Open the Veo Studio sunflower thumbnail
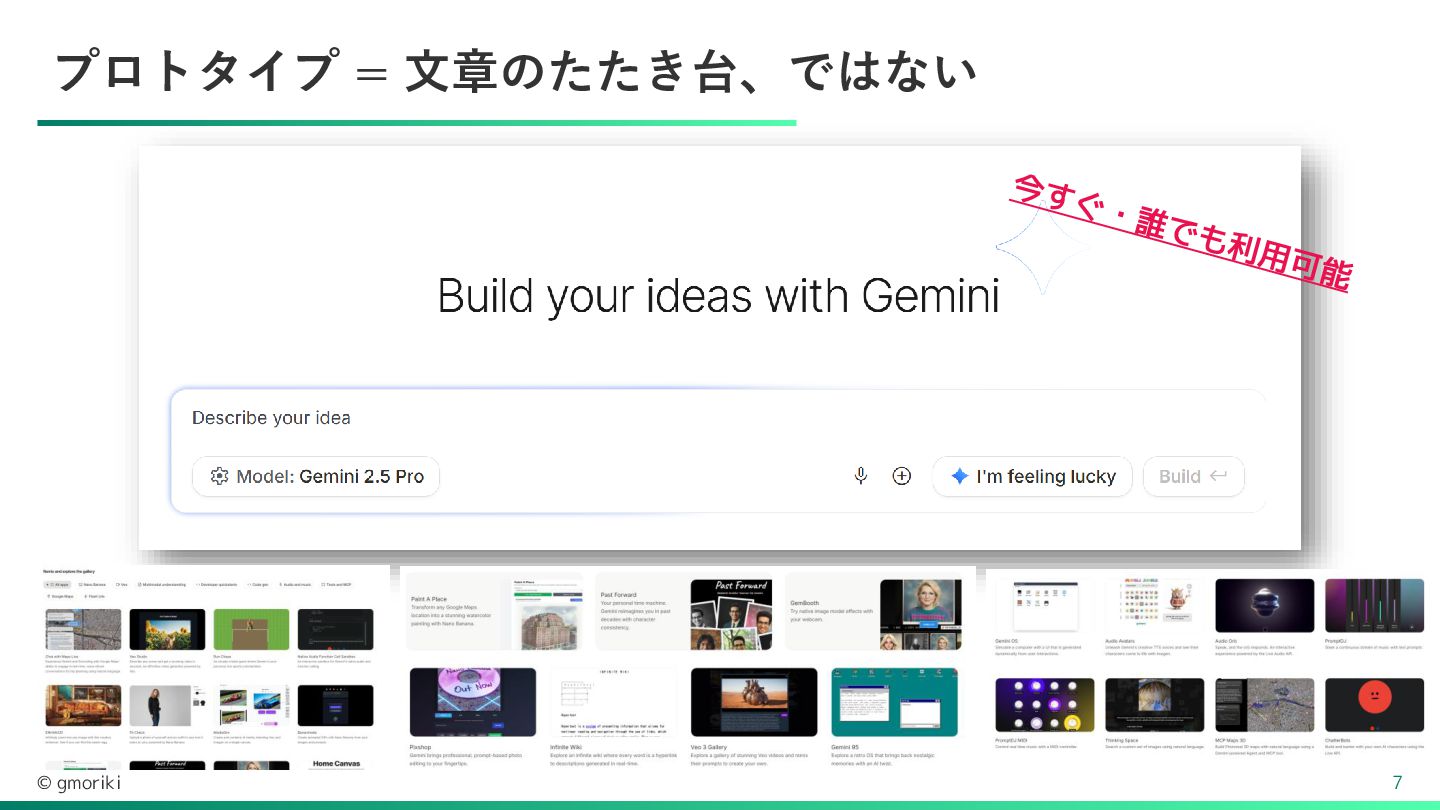 click(167, 629)
